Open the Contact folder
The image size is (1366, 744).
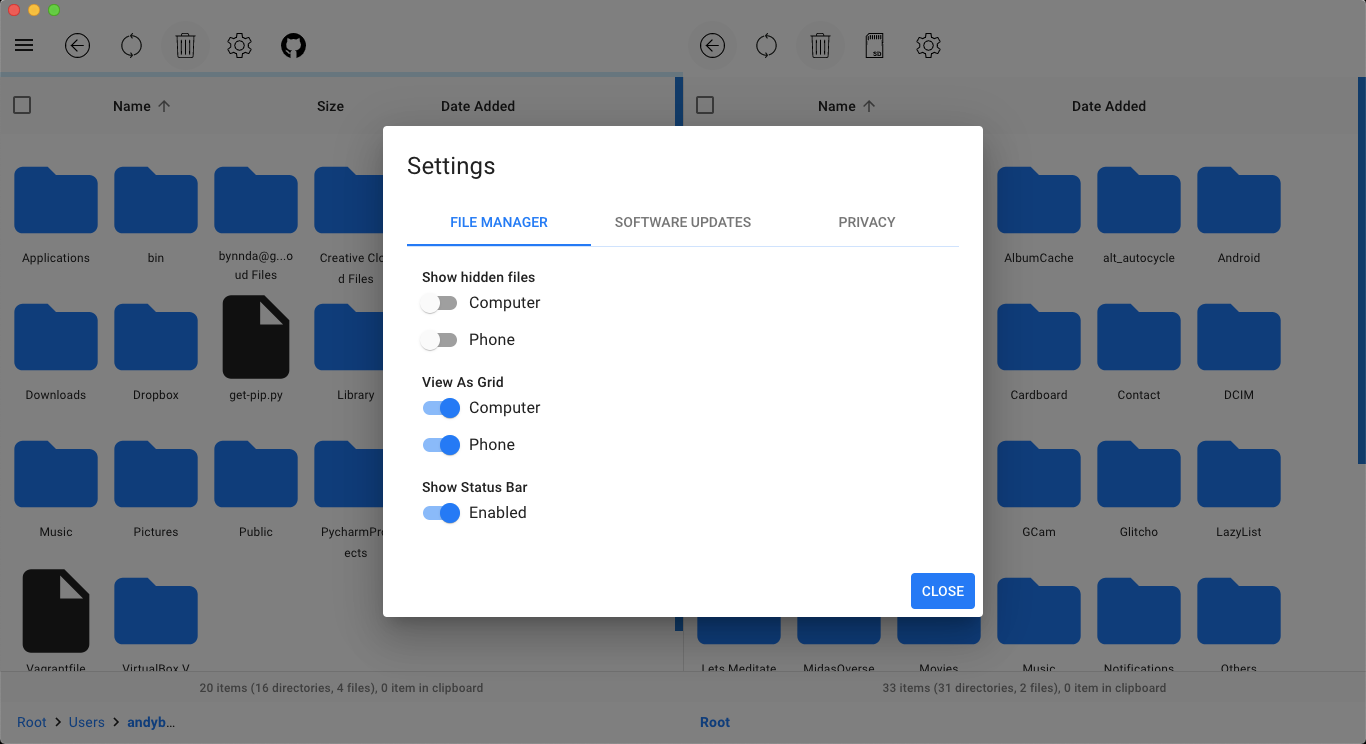(x=1139, y=338)
